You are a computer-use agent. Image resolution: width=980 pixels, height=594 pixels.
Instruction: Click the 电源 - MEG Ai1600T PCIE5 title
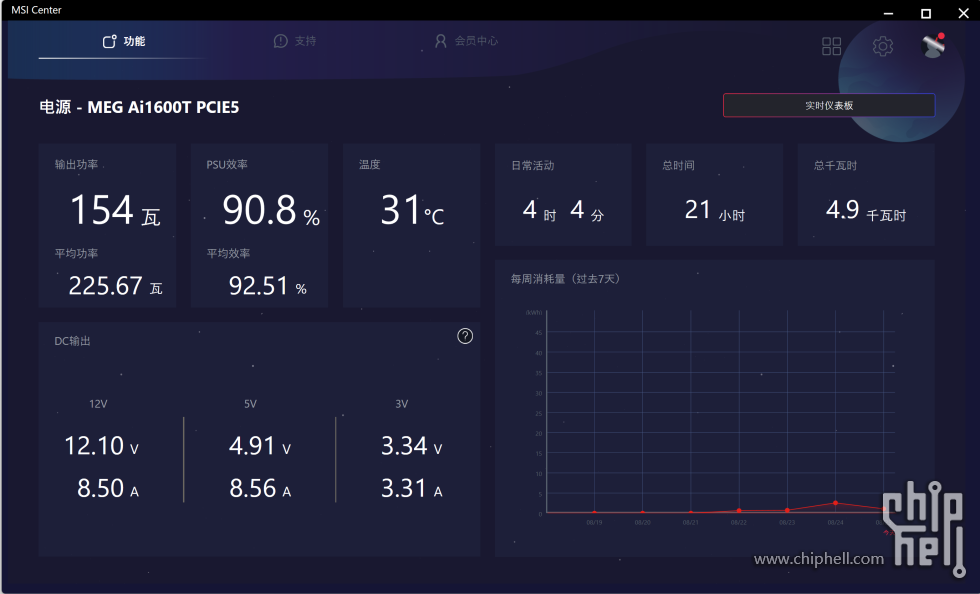tap(139, 108)
